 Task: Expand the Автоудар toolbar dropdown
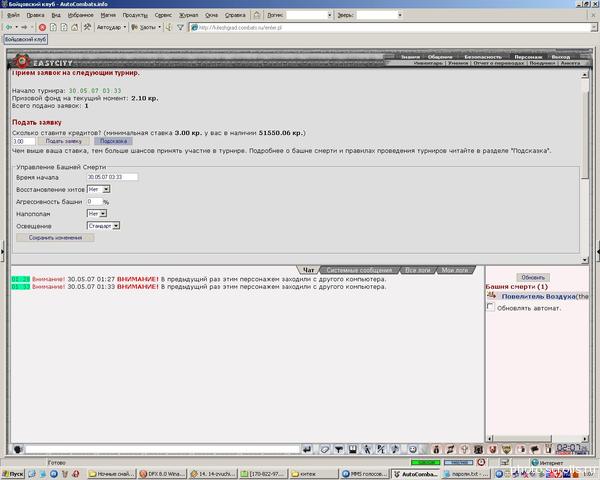[125, 27]
